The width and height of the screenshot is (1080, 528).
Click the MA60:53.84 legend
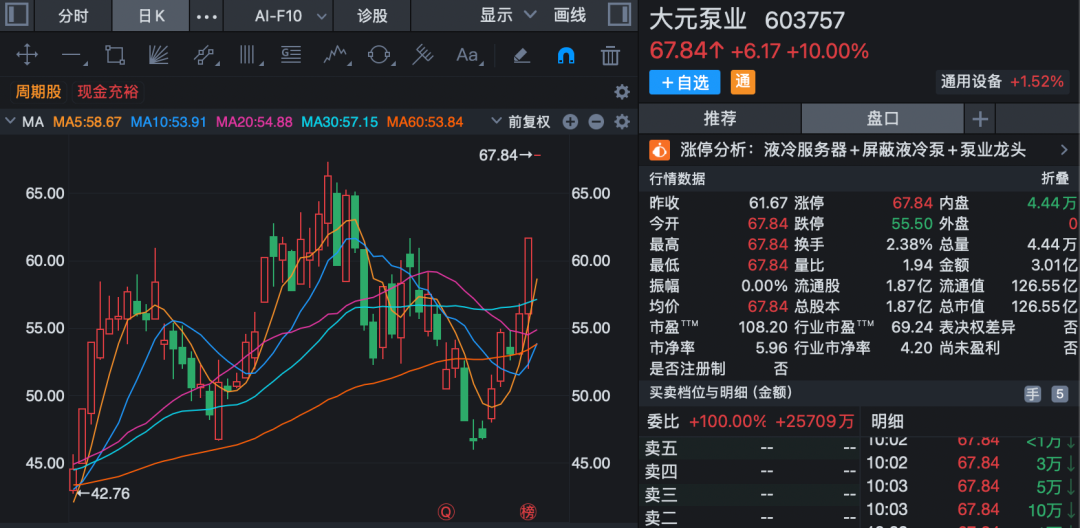425,122
